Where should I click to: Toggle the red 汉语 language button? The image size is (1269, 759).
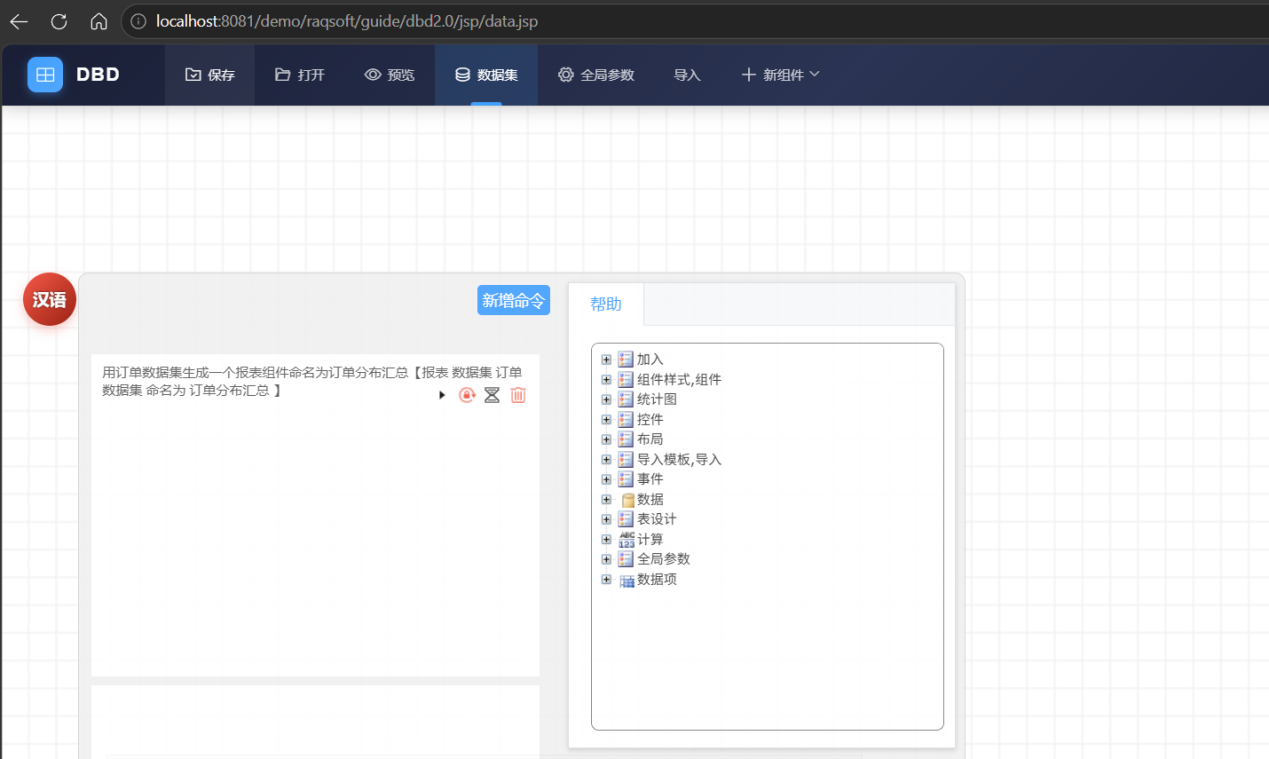[50, 299]
